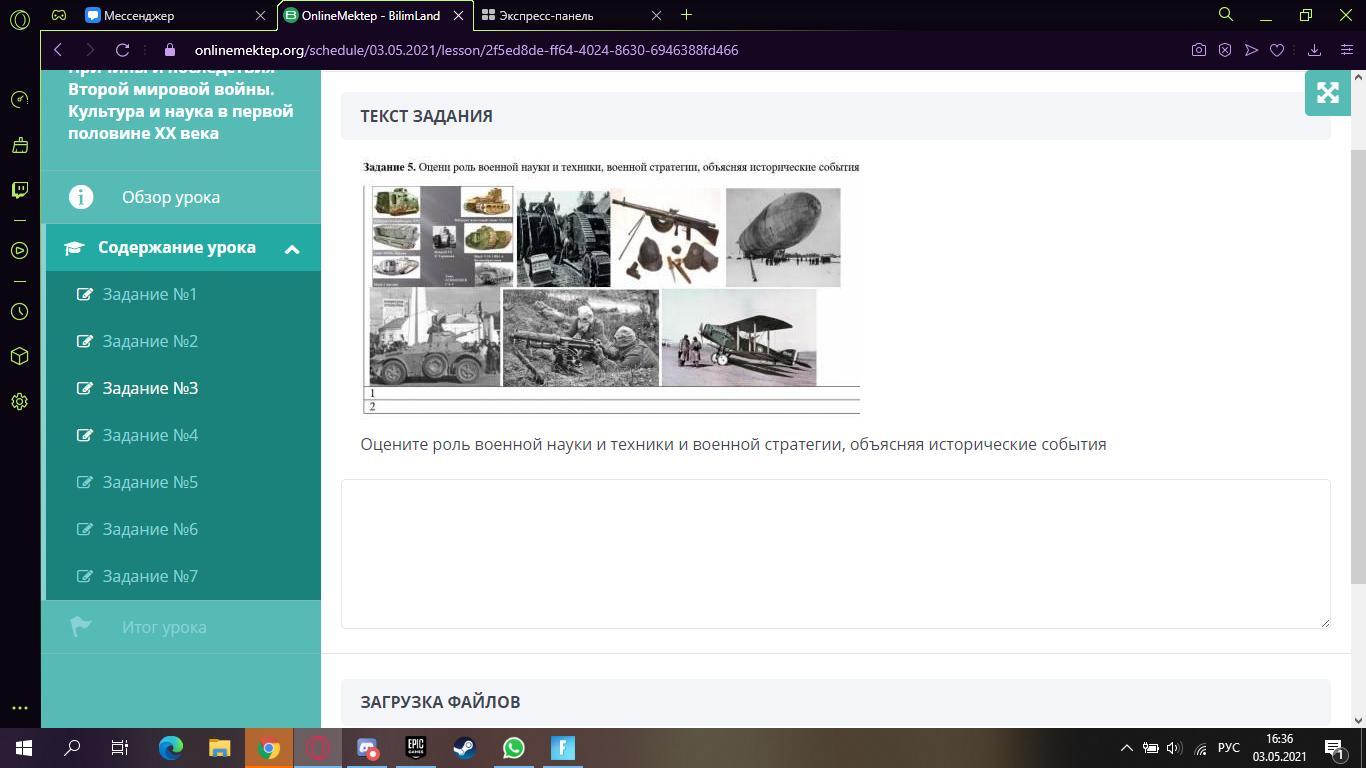1366x768 pixels.
Task: Close the Мессенджер tab
Action: [260, 15]
